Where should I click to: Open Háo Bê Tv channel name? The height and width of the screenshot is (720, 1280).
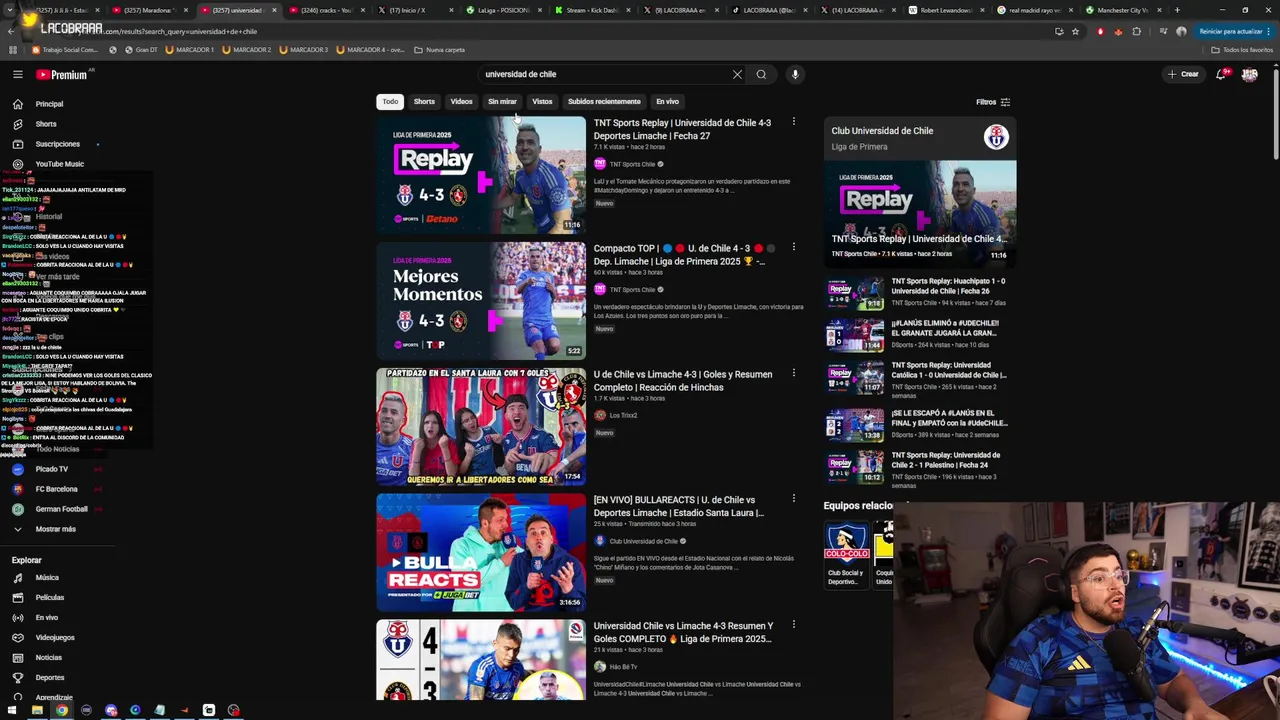point(623,667)
